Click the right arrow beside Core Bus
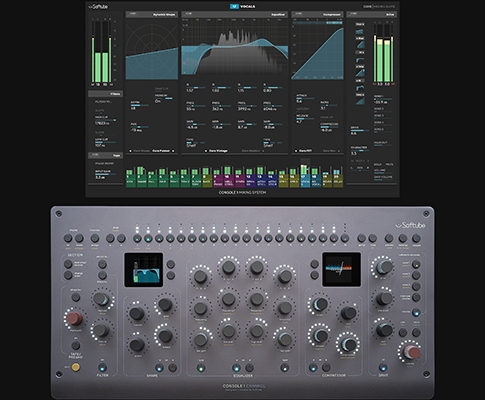 339,151
